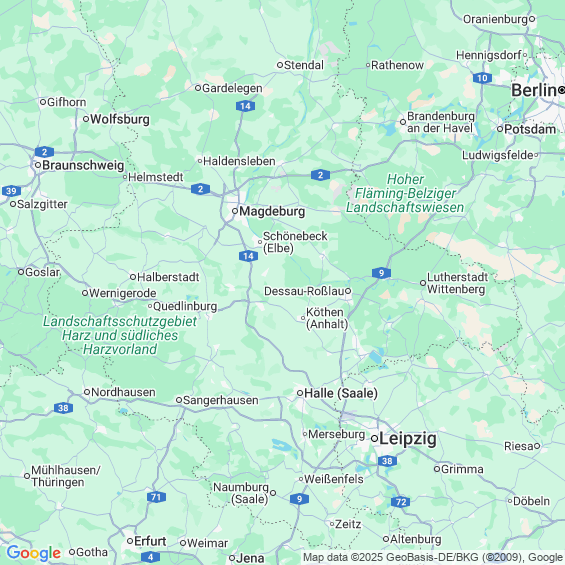565x565 pixels.
Task: Click the A72 highway shield south of Leipzig
Action: click(x=400, y=502)
